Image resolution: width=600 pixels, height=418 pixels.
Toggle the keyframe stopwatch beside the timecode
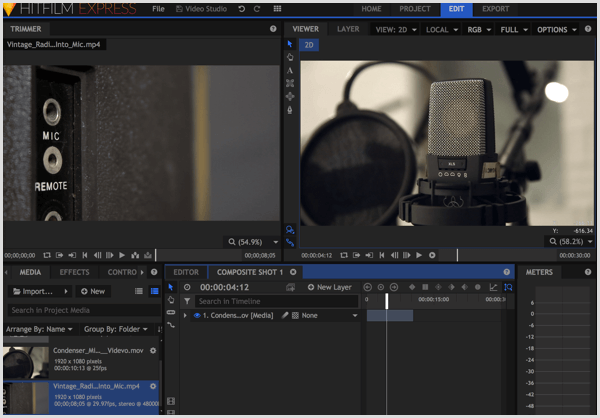pos(187,287)
